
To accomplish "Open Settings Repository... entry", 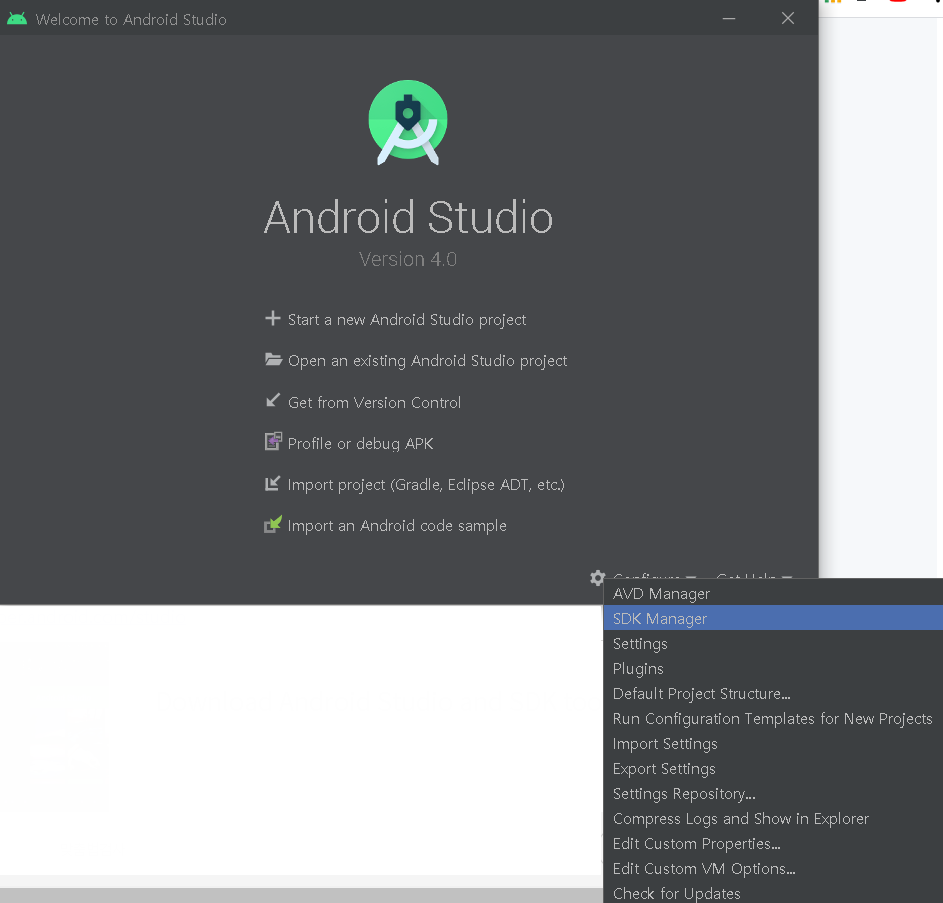I will pyautogui.click(x=773, y=794).
